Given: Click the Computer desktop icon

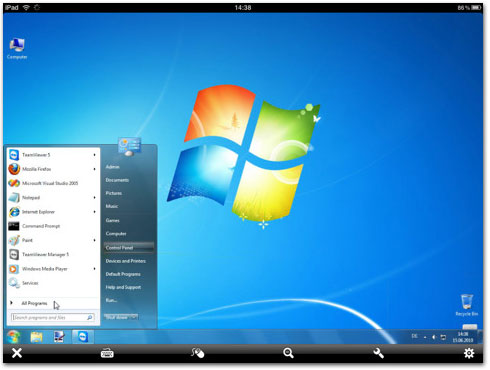Looking at the screenshot, I should point(17,49).
